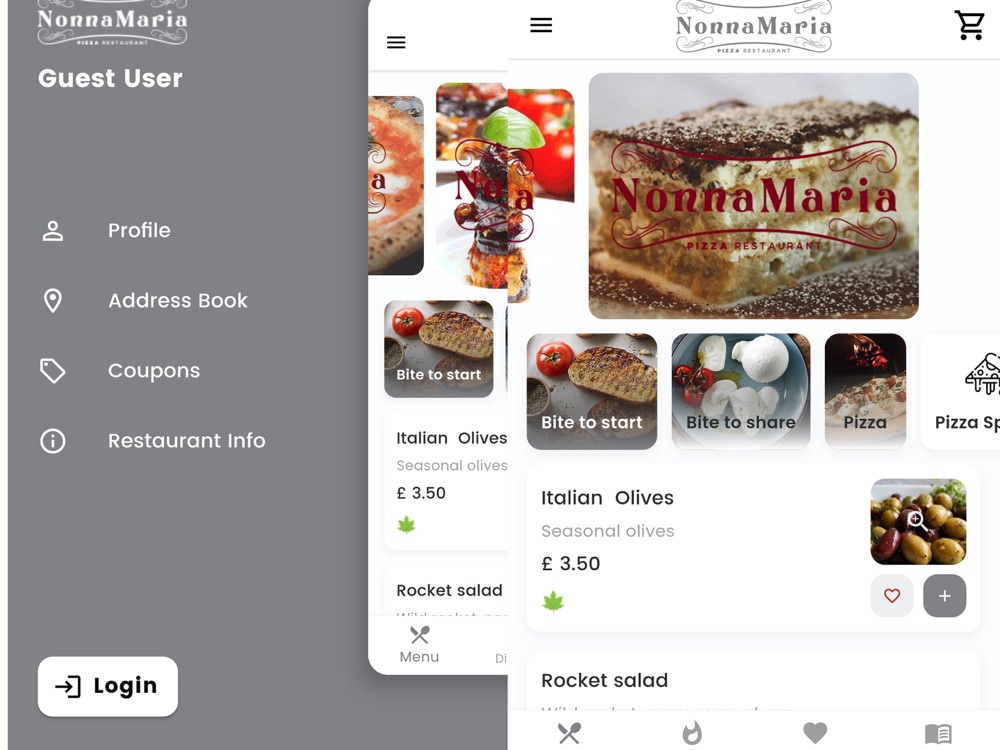The image size is (1000, 750).
Task: Open the Pizza Special category tile
Action: [x=961, y=391]
